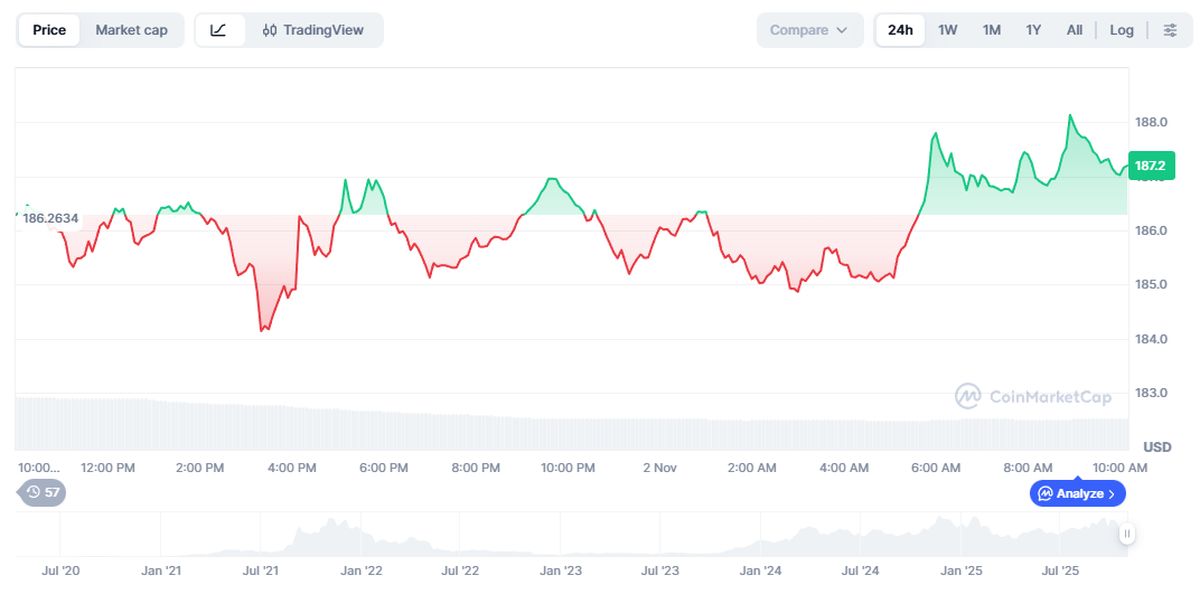Viewport: 1200px width, 613px height.
Task: Select the 1M time range
Action: (x=991, y=30)
